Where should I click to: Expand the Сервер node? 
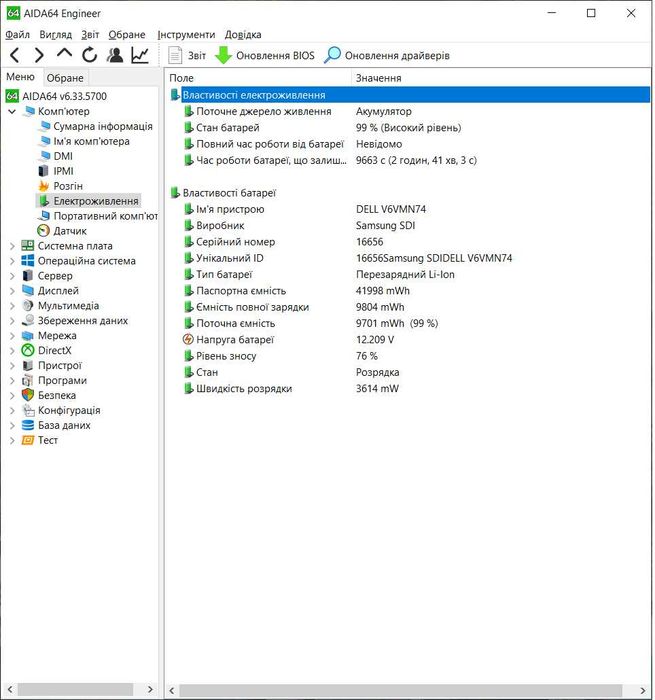pos(12,276)
